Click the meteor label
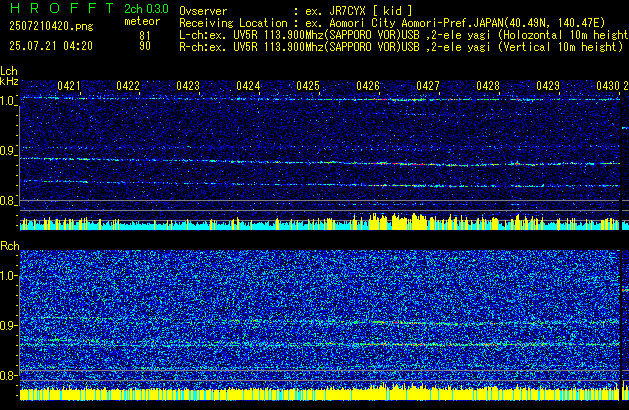This screenshot has width=629, height=410. tap(142, 21)
